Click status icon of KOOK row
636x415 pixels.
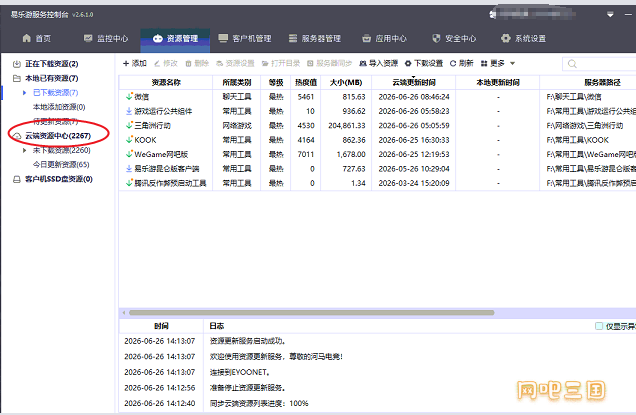click(129, 140)
